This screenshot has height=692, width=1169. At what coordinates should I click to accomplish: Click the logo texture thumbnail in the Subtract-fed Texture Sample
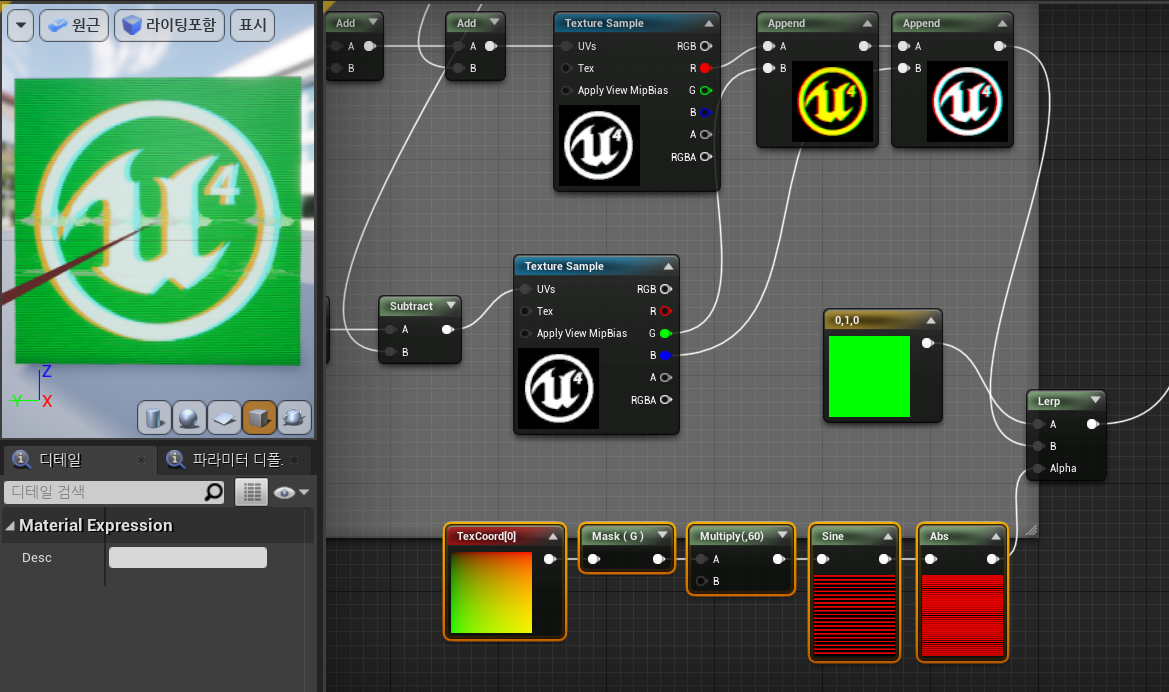[558, 389]
